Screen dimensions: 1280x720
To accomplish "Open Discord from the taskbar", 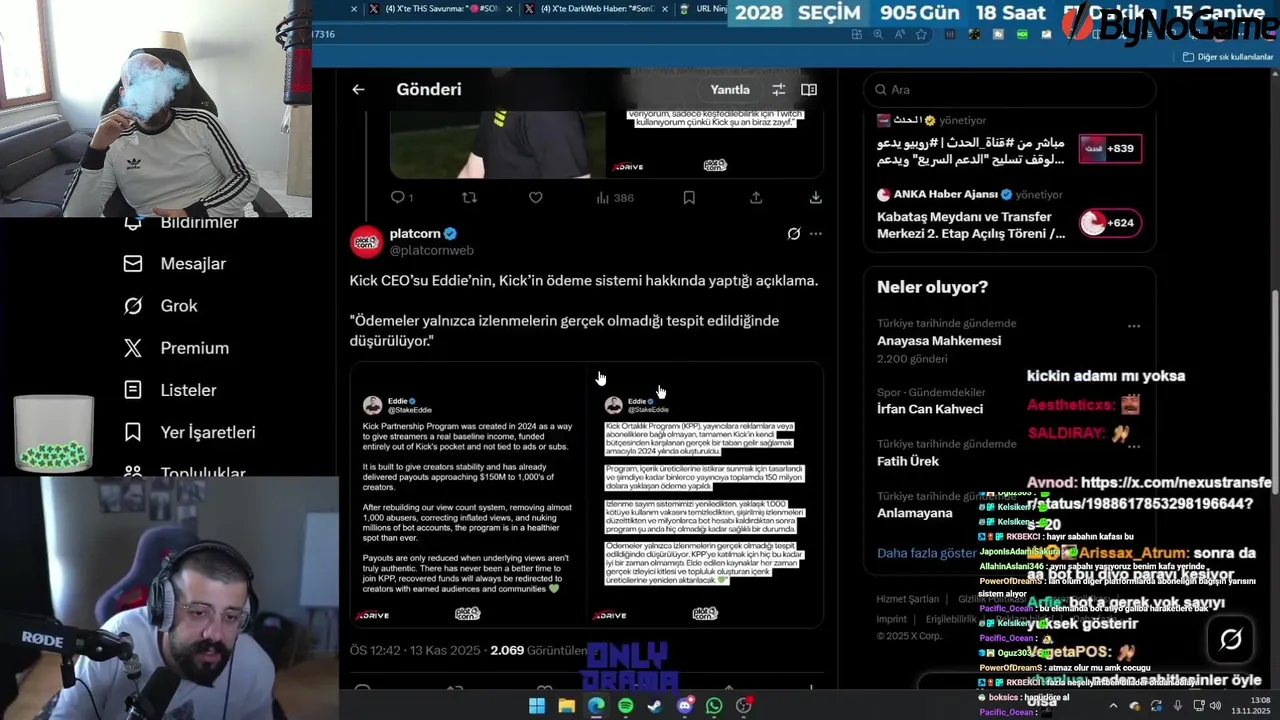I will [x=685, y=706].
